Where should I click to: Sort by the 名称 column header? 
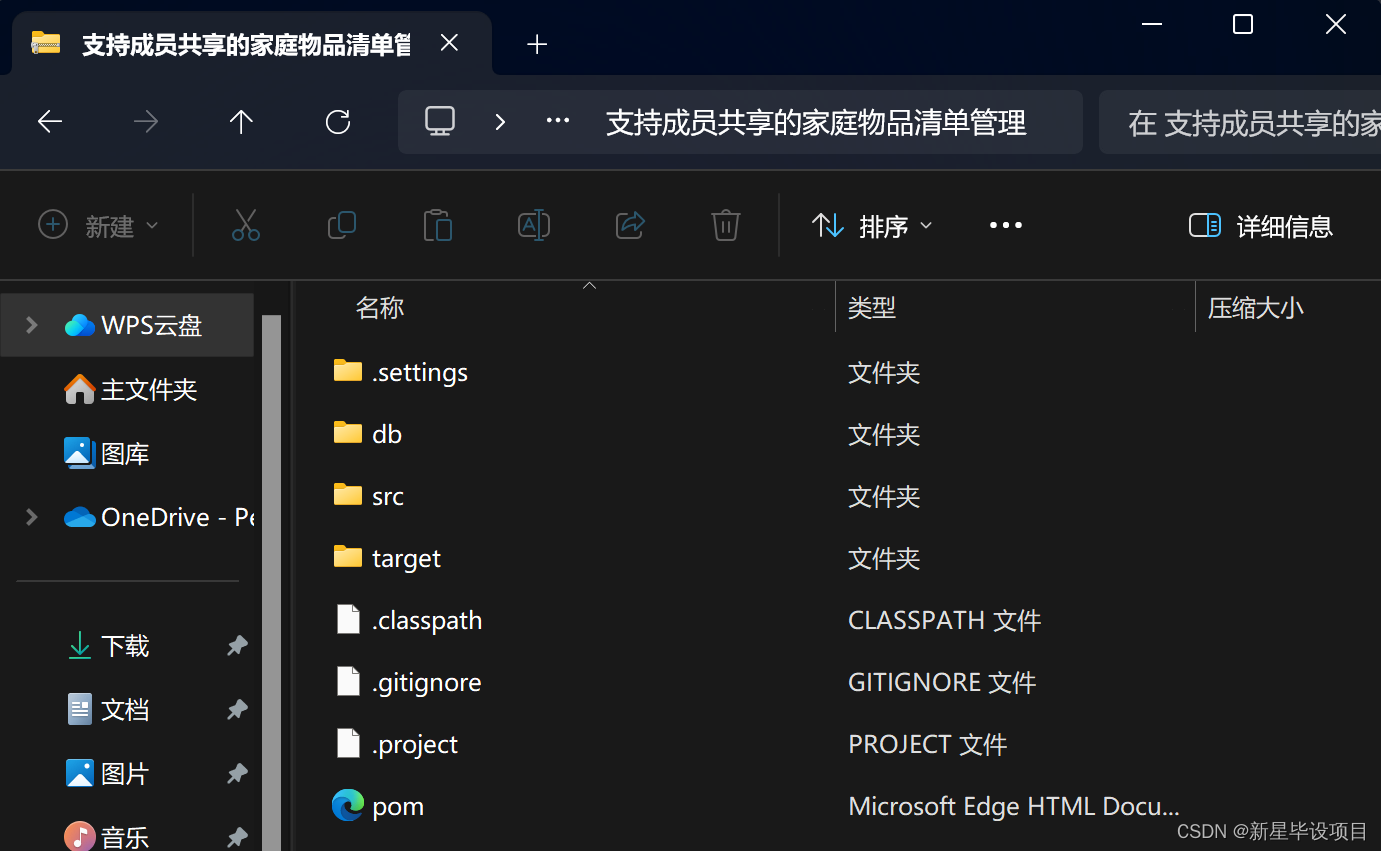(380, 308)
